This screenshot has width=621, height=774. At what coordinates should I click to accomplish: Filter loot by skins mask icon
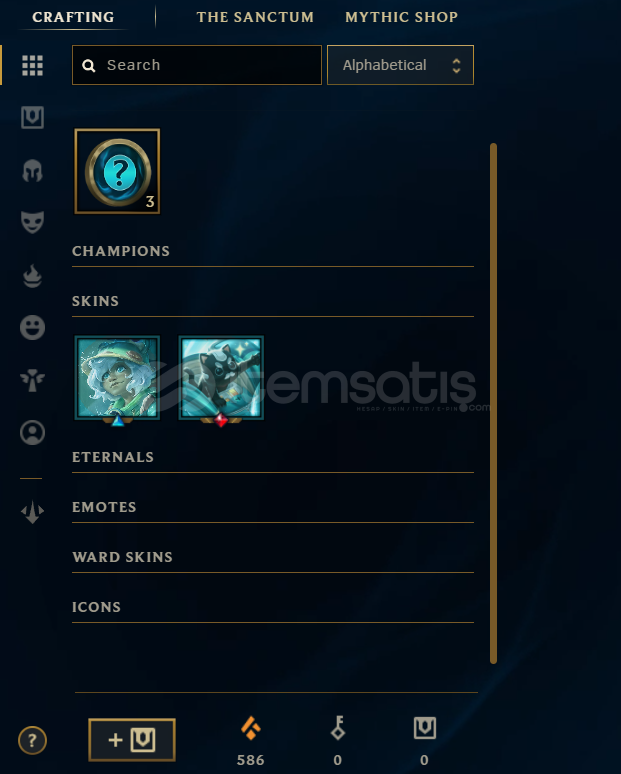33,222
